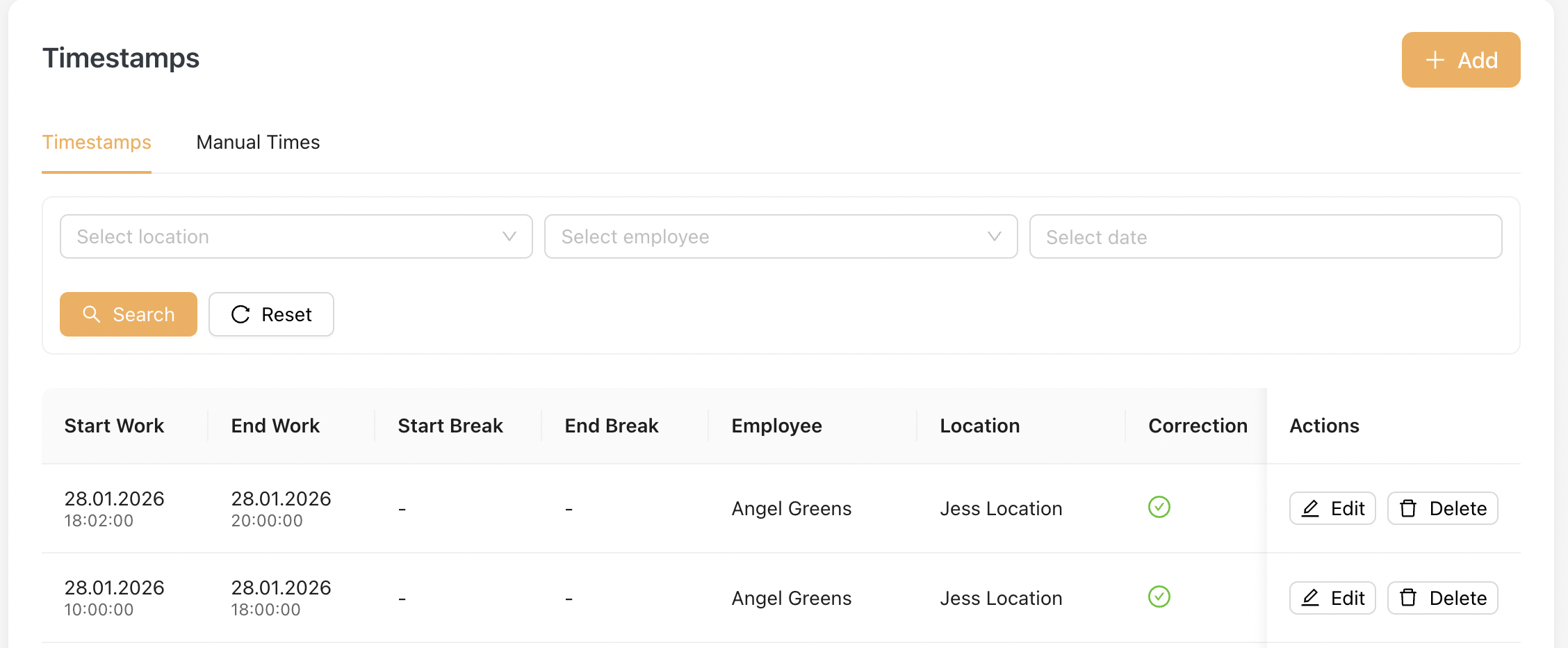Click pencil icon for 10:00:00 timestamp row
This screenshot has width=1568, height=648.
(x=1310, y=598)
